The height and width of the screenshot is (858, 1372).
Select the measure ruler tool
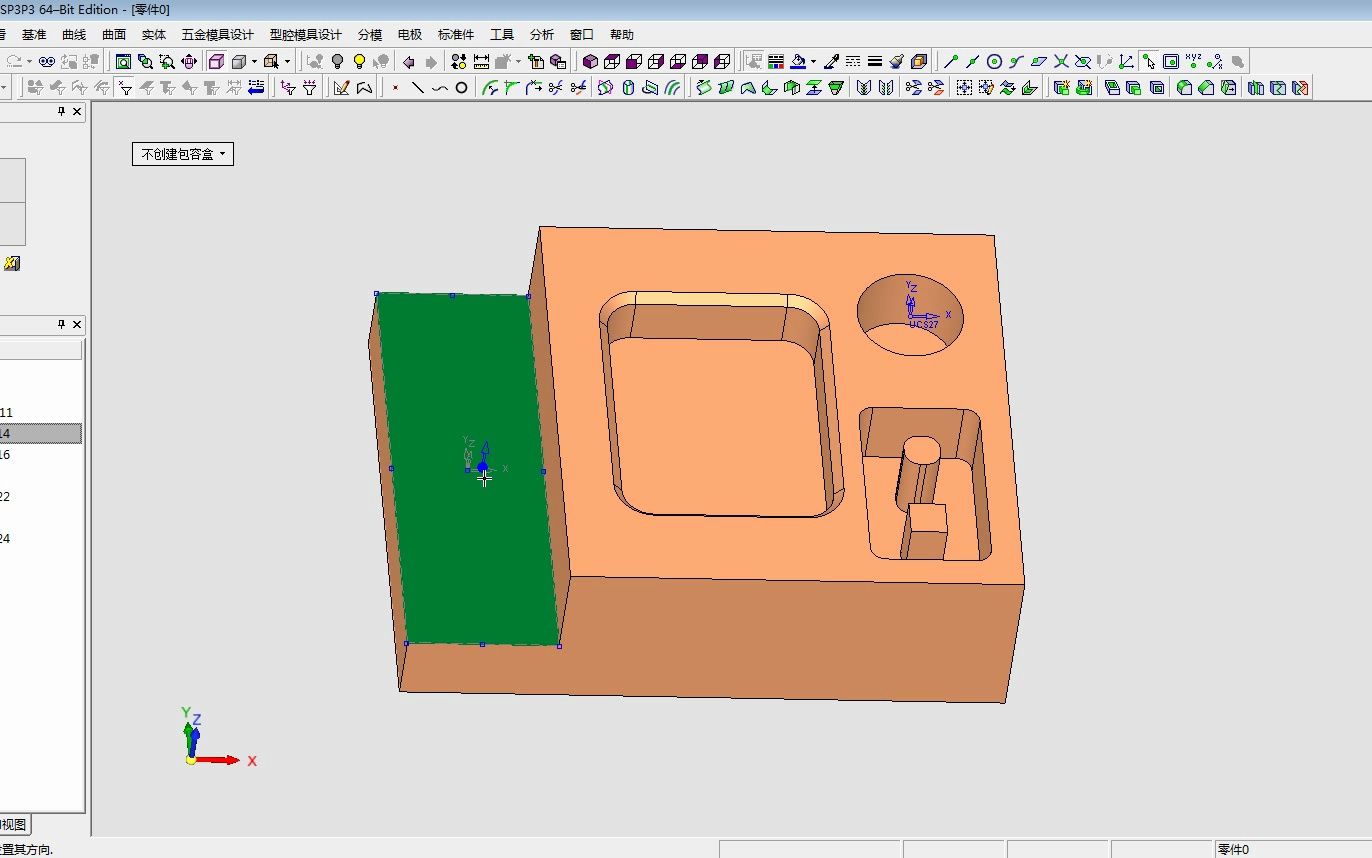tap(482, 62)
